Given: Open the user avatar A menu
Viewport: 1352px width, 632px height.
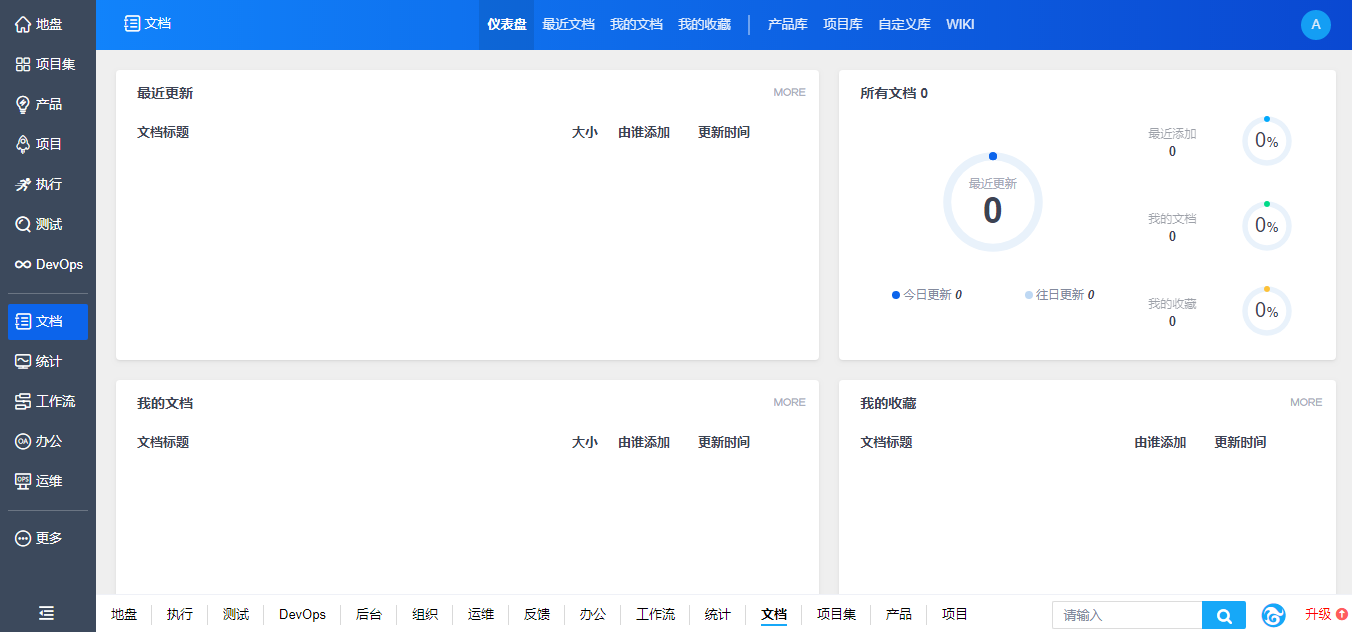Looking at the screenshot, I should coord(1316,24).
